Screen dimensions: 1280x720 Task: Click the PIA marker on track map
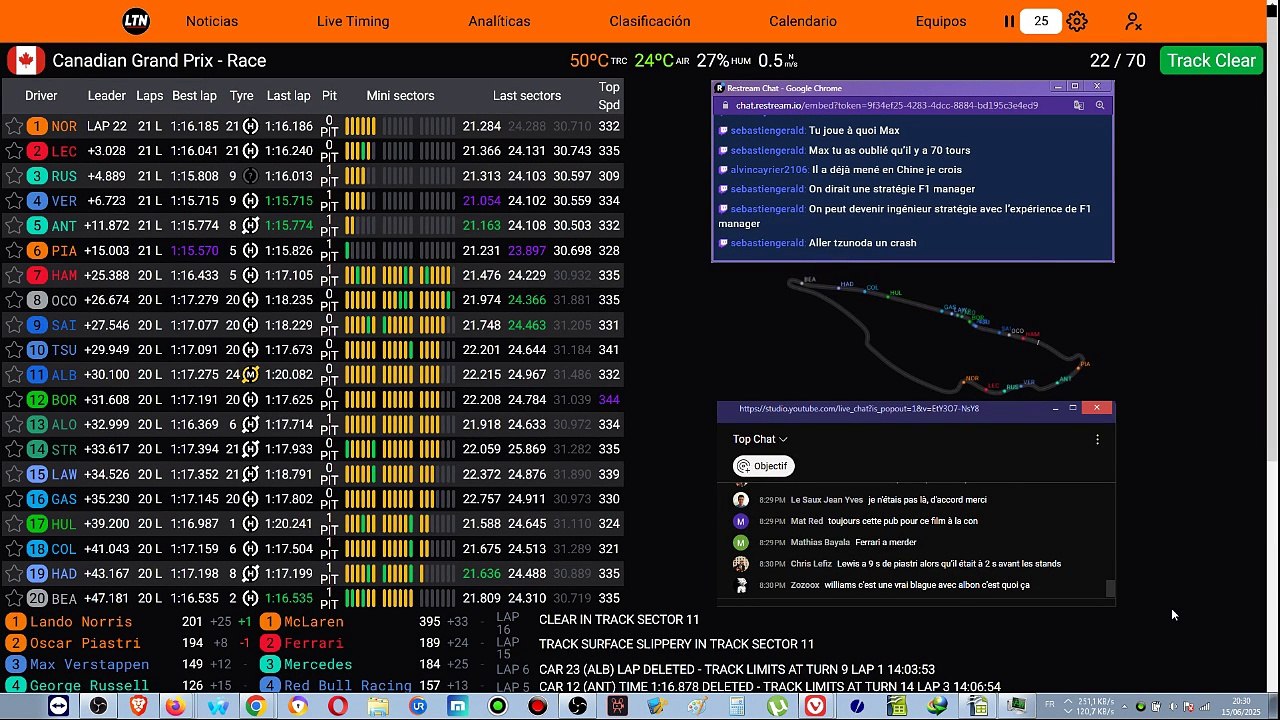pos(1084,364)
